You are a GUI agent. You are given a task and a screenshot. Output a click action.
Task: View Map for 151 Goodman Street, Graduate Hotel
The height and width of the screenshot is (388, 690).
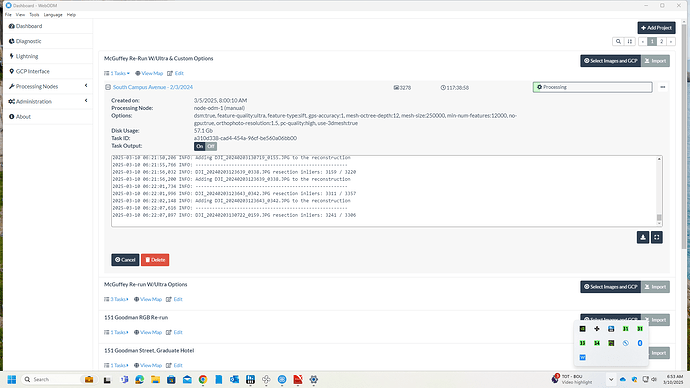(148, 365)
